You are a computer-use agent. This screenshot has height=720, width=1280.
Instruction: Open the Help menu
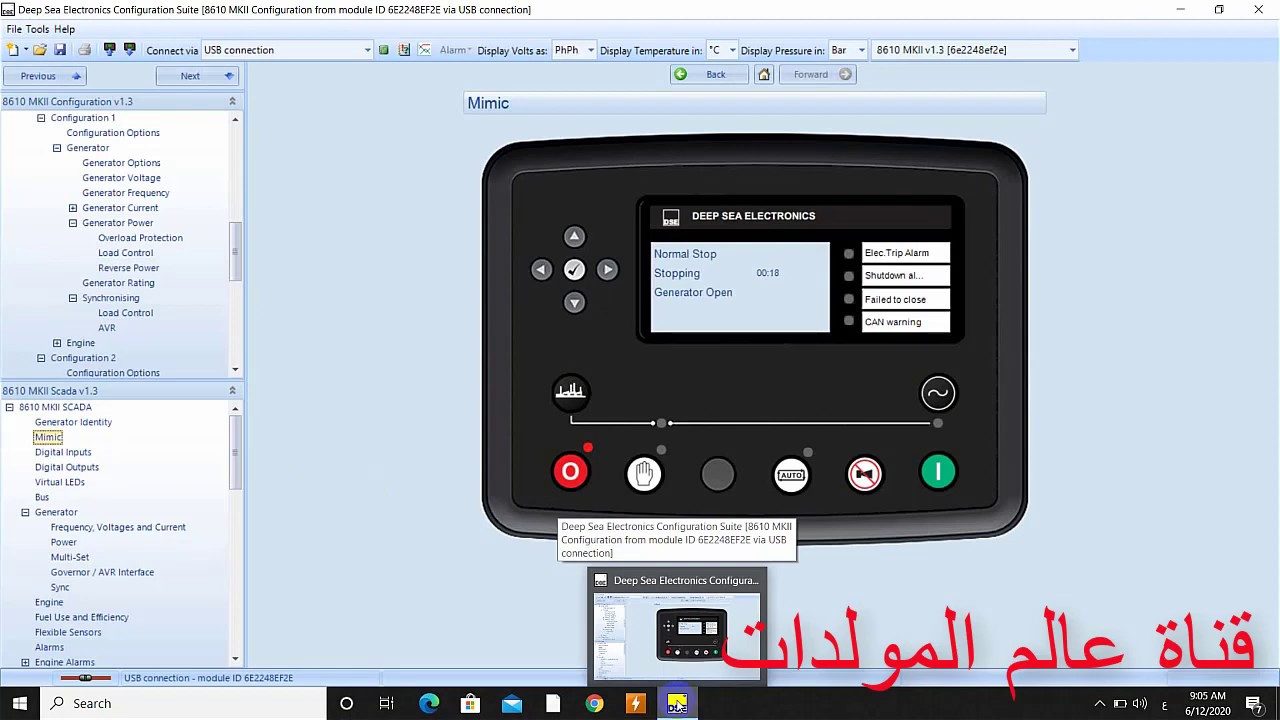64,29
